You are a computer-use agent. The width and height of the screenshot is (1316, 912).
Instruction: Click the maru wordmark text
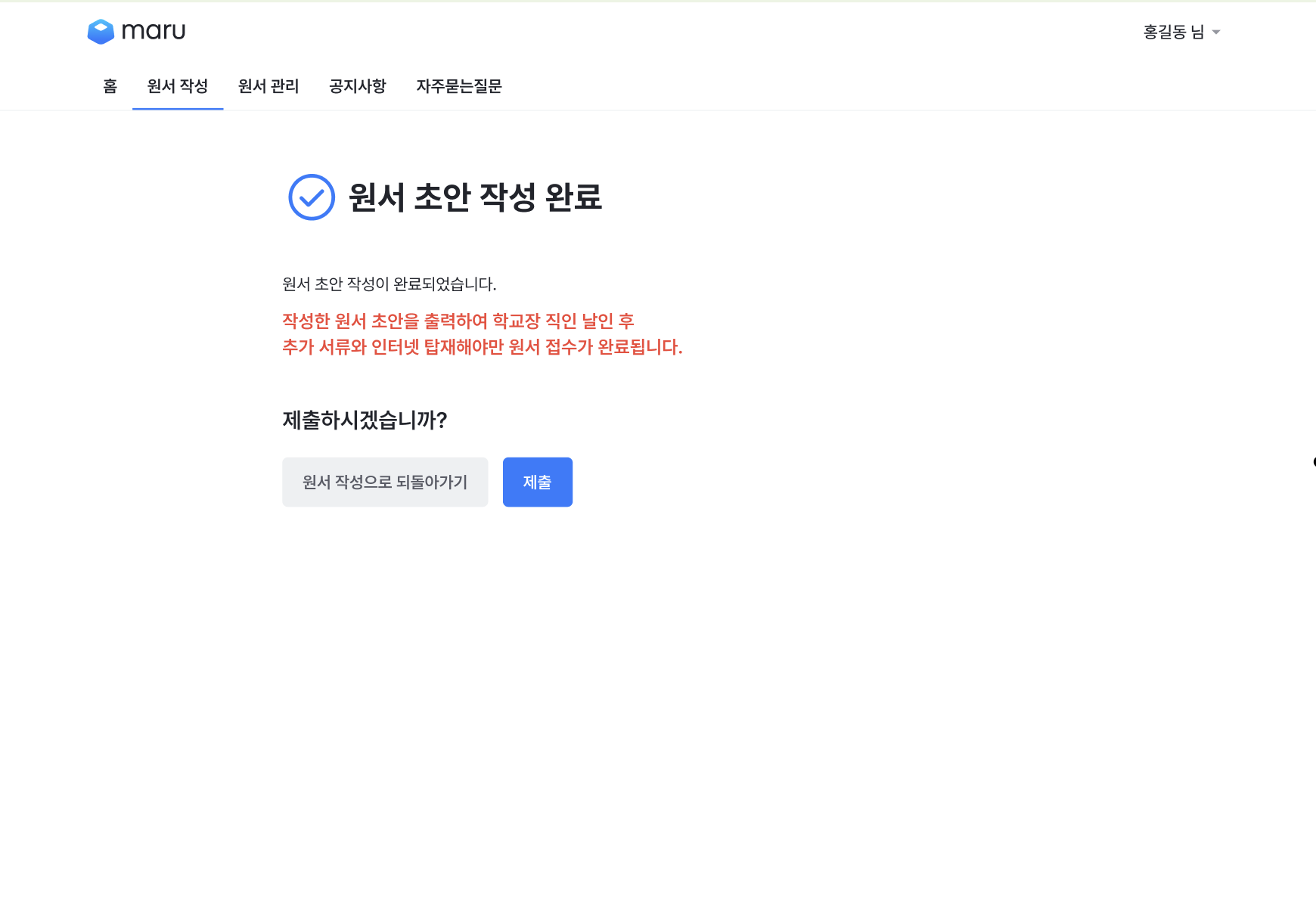point(154,31)
